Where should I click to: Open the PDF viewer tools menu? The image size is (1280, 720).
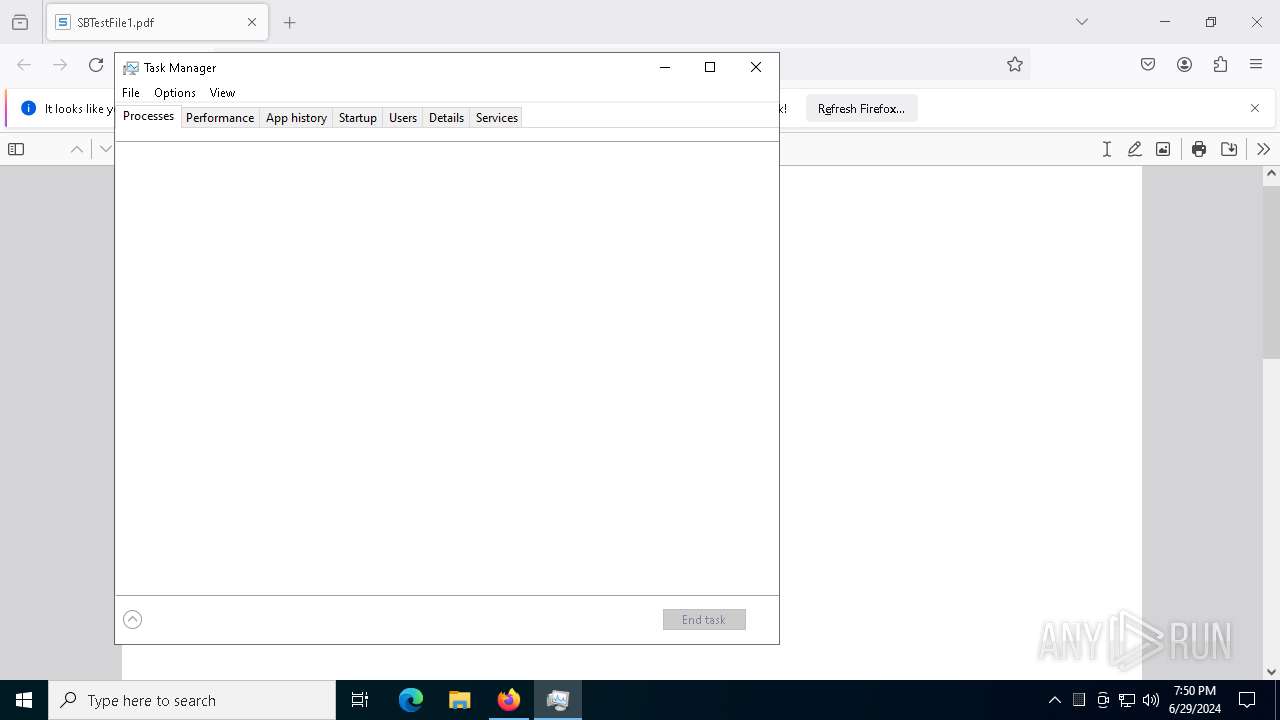[x=1264, y=149]
